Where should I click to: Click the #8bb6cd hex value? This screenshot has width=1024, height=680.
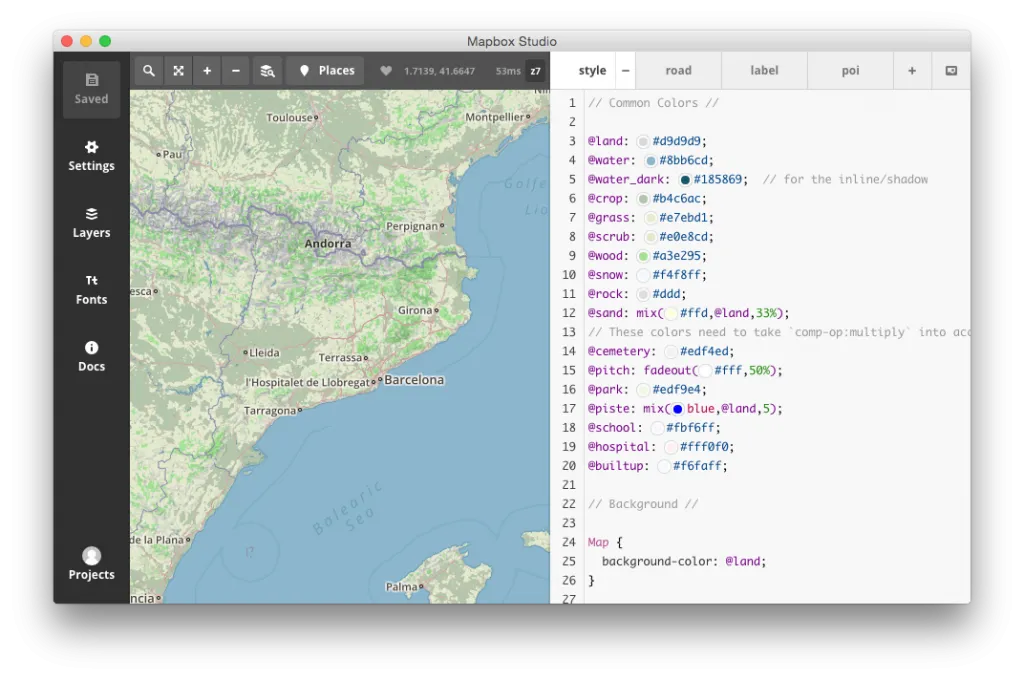(683, 160)
